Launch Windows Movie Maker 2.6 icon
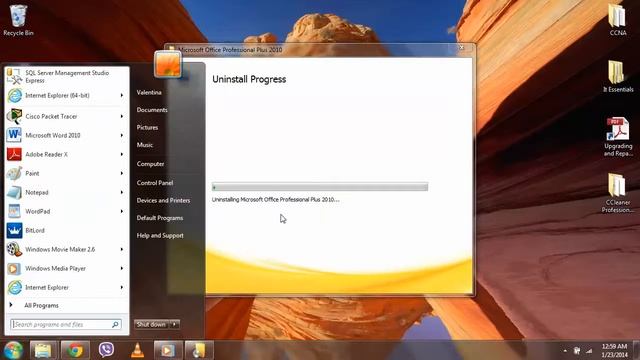The width and height of the screenshot is (640, 360). click(14, 249)
